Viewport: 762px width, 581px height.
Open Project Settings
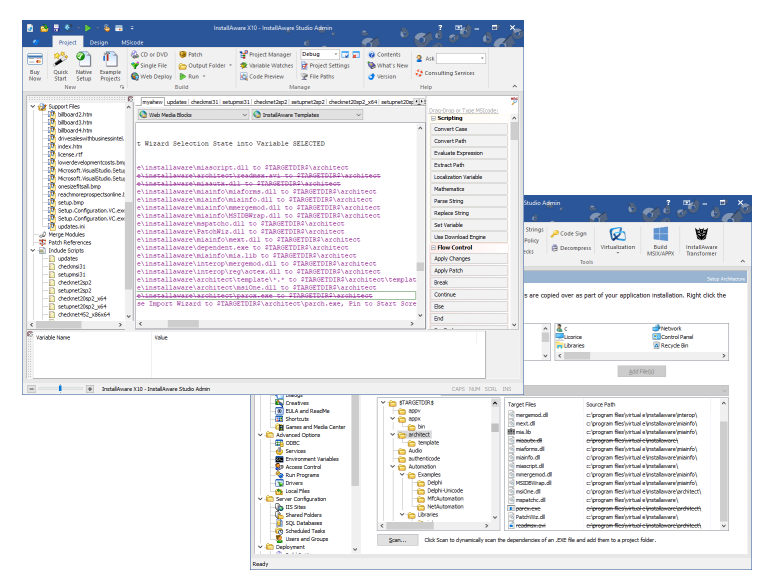click(x=325, y=66)
